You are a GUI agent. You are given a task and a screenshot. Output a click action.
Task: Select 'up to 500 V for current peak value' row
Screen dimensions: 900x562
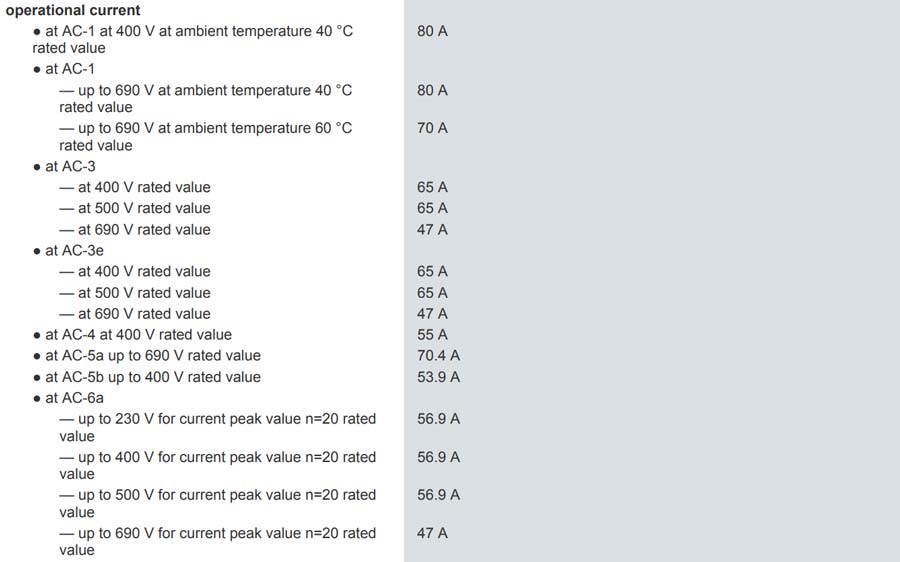tap(218, 503)
